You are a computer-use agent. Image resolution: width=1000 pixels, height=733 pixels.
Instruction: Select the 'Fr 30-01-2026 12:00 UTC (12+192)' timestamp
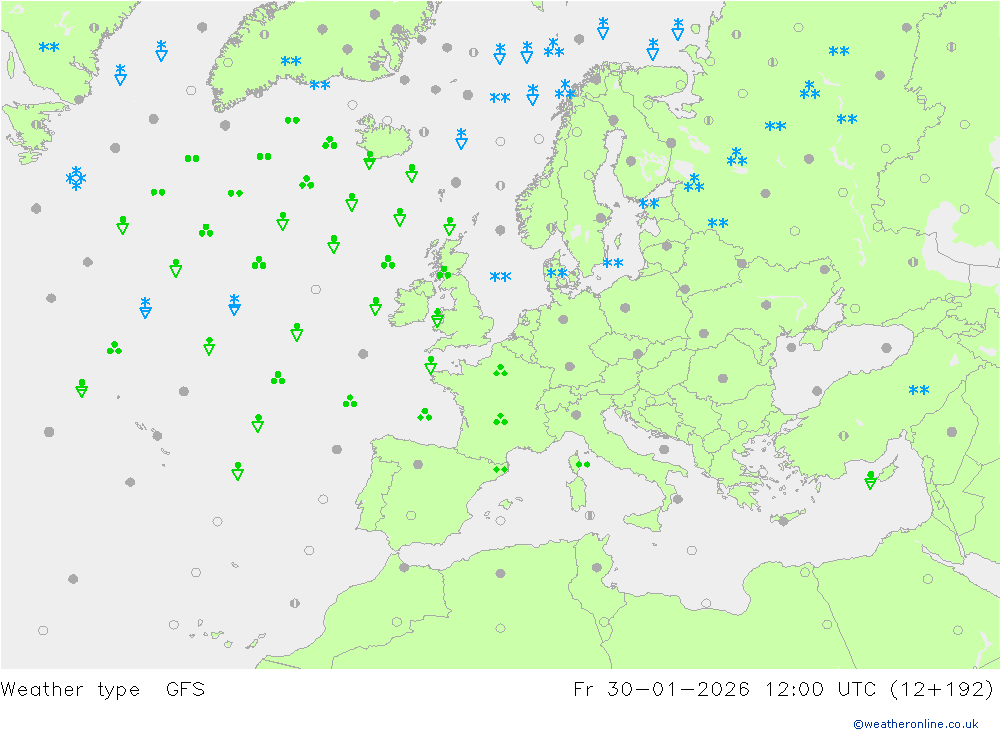click(x=783, y=690)
